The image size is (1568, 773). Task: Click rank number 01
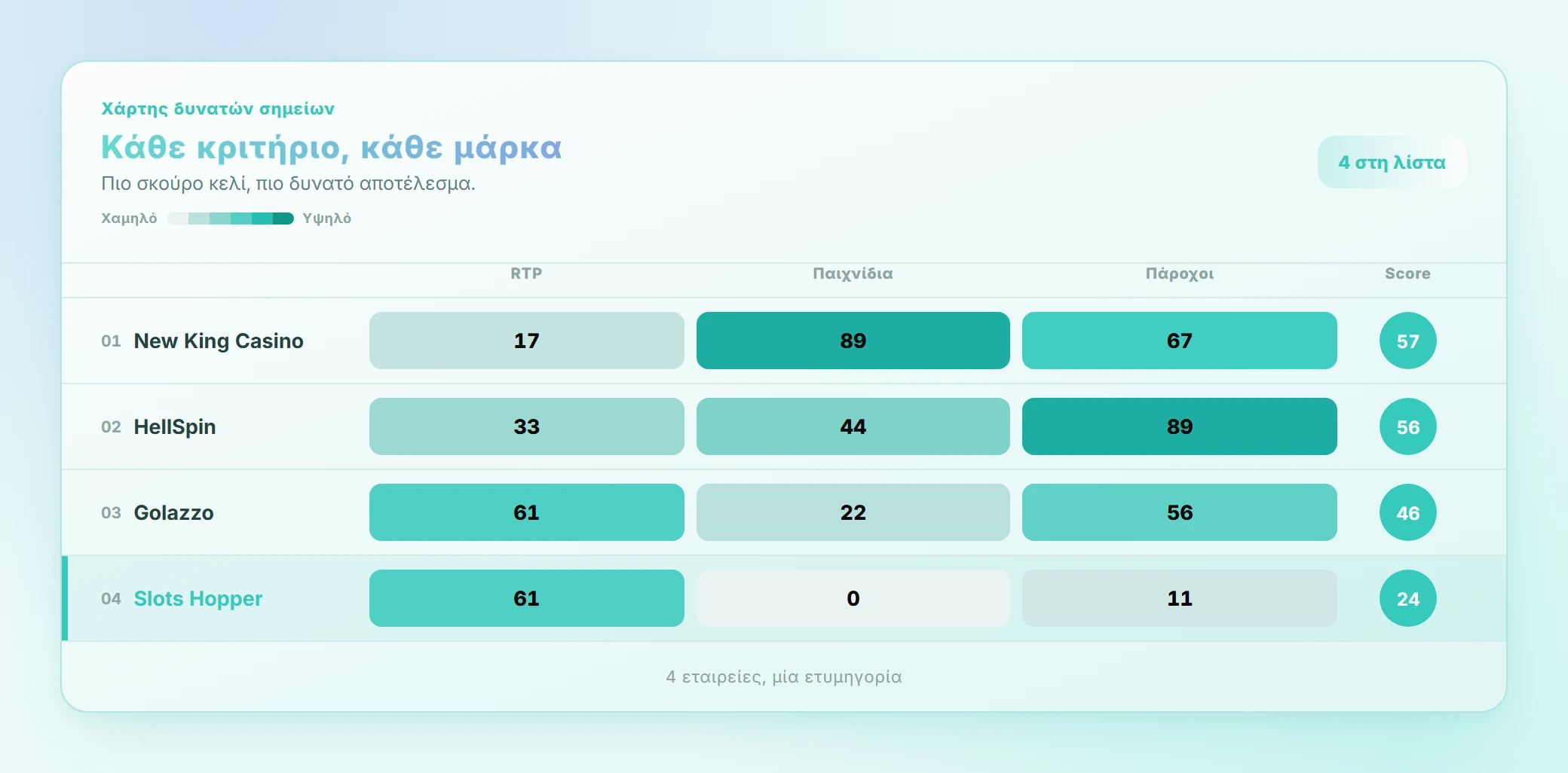click(111, 341)
